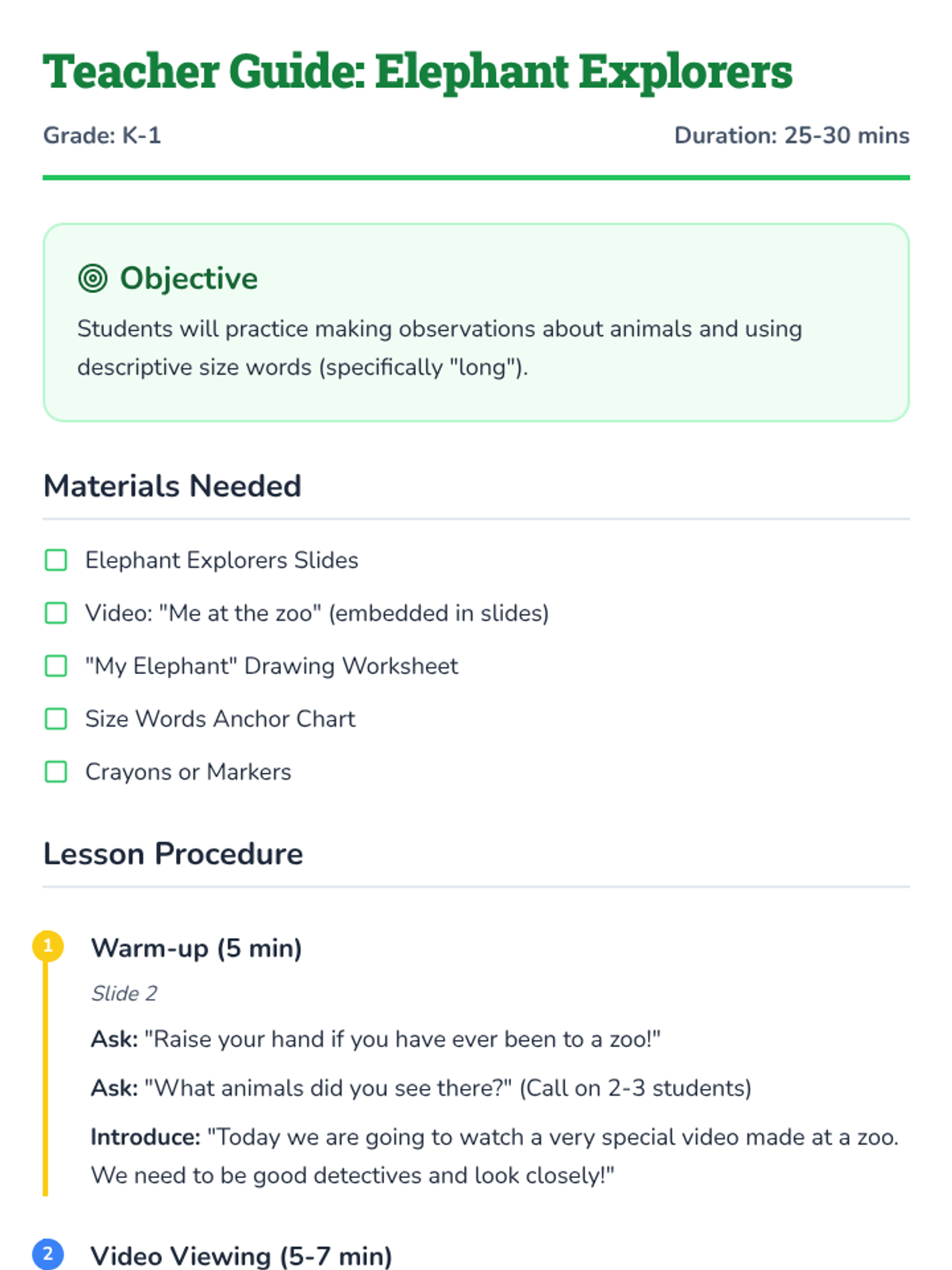Image resolution: width=952 pixels, height=1270 pixels.
Task: Click the Teacher Guide: Elephant Explorers title
Action: (x=417, y=71)
